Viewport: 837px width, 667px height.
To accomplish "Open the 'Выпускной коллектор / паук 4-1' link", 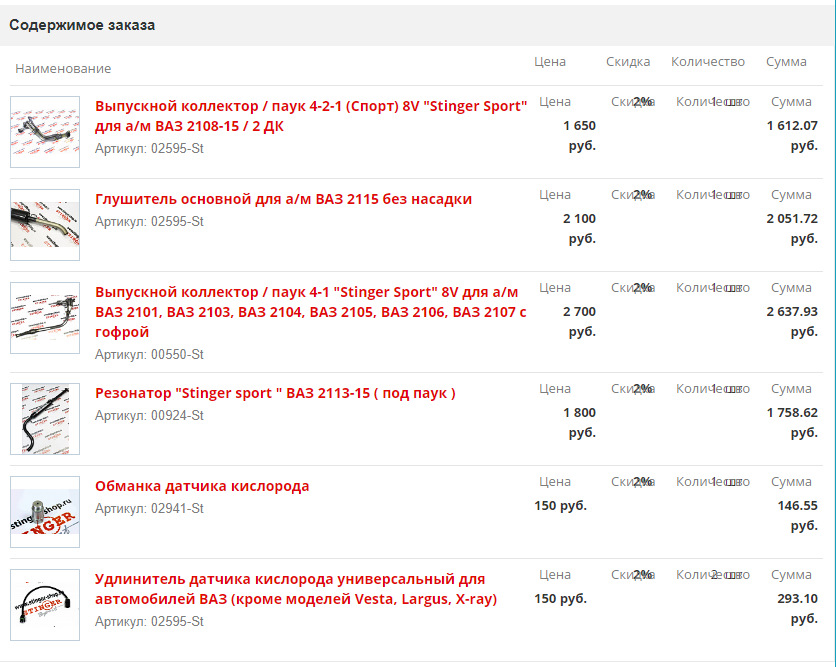I will pos(311,312).
